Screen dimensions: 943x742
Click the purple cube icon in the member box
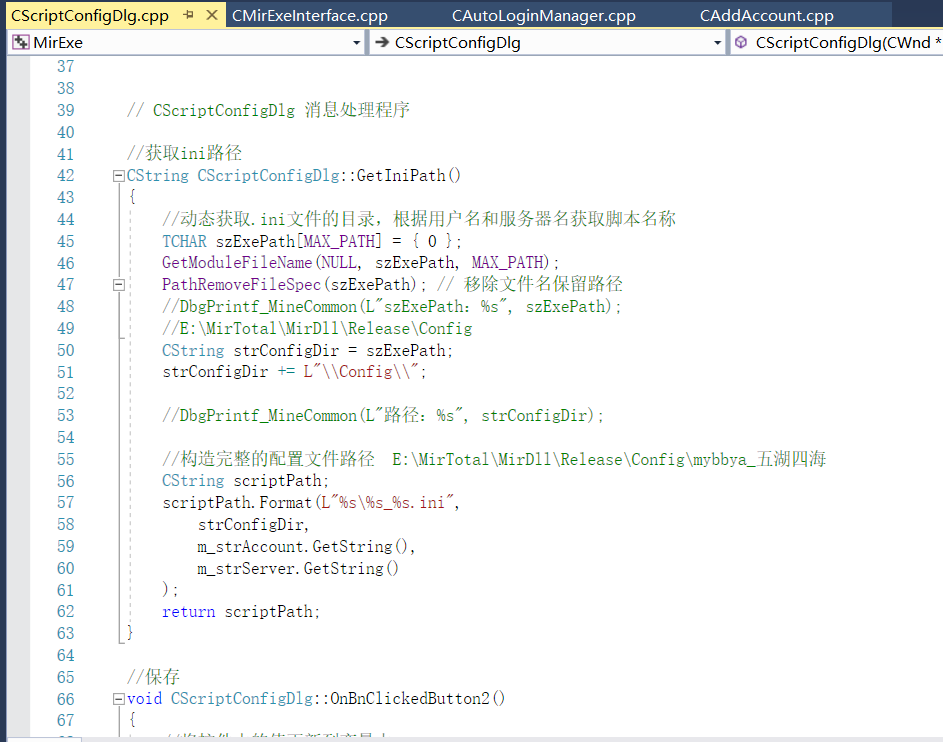(741, 43)
